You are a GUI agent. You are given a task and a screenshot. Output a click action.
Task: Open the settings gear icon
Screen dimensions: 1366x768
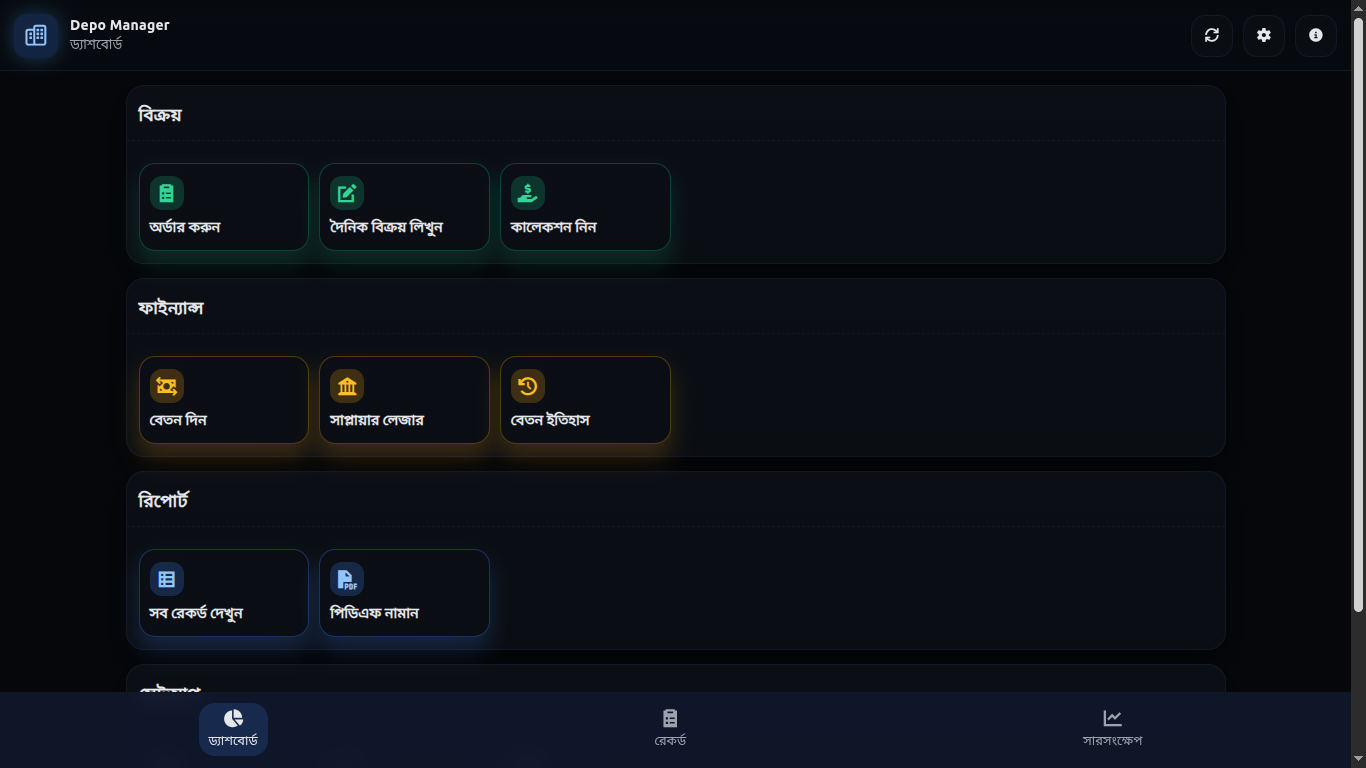point(1263,35)
